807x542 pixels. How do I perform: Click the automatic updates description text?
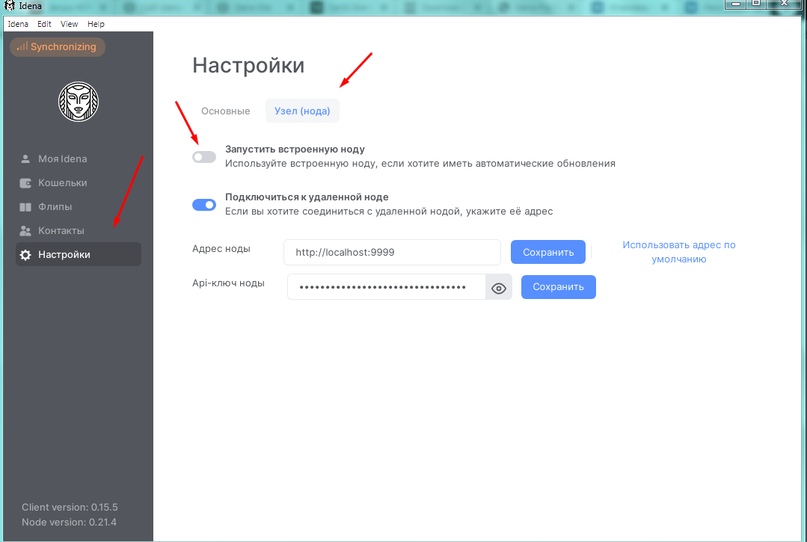tap(420, 164)
